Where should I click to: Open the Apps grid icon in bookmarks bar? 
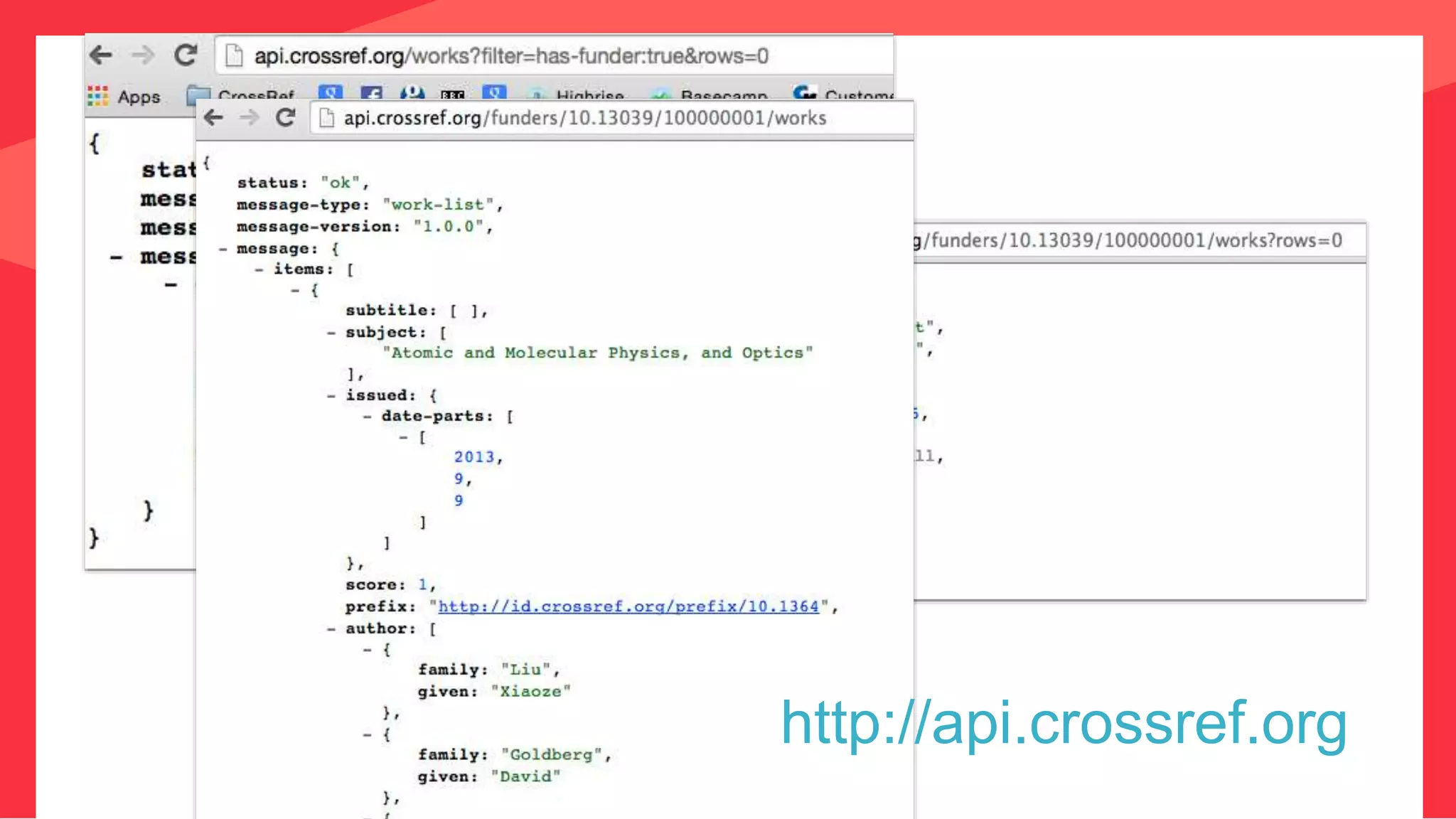coord(97,95)
